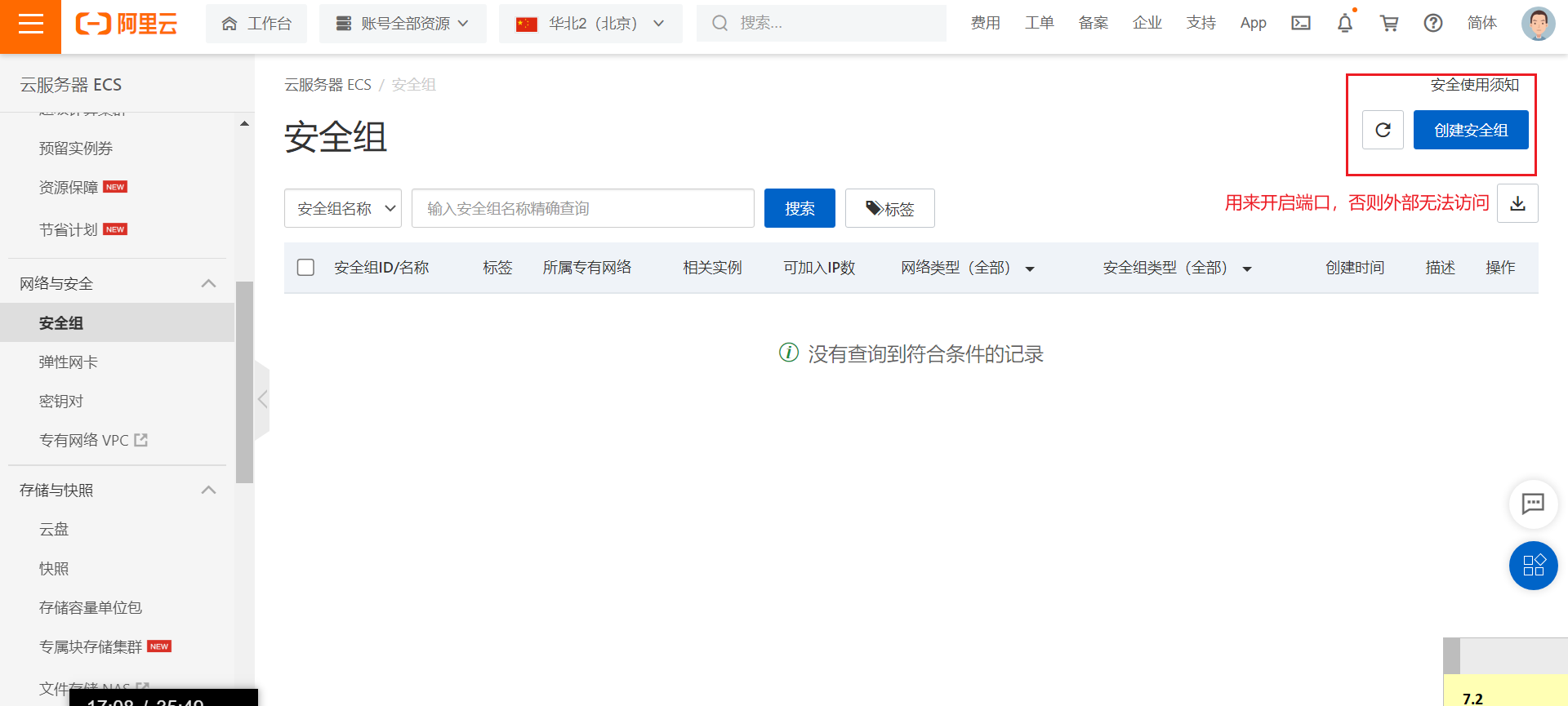Open the 支持 menu
This screenshot has width=1568, height=706.
point(1200,23)
